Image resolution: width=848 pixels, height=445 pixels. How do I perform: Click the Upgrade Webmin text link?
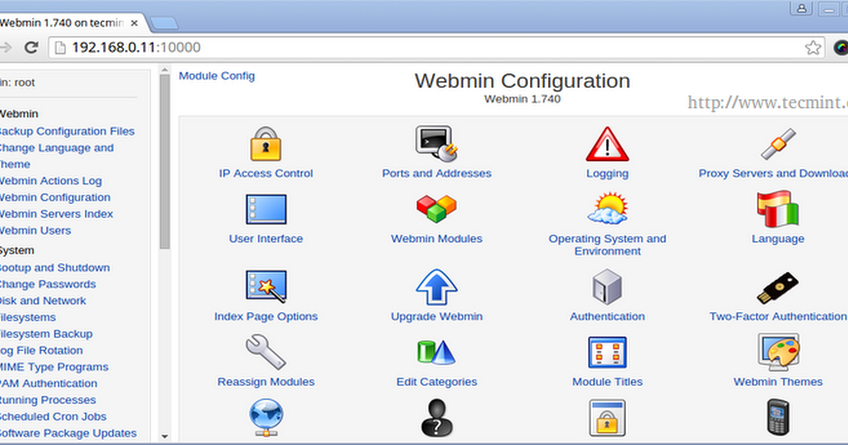[436, 316]
